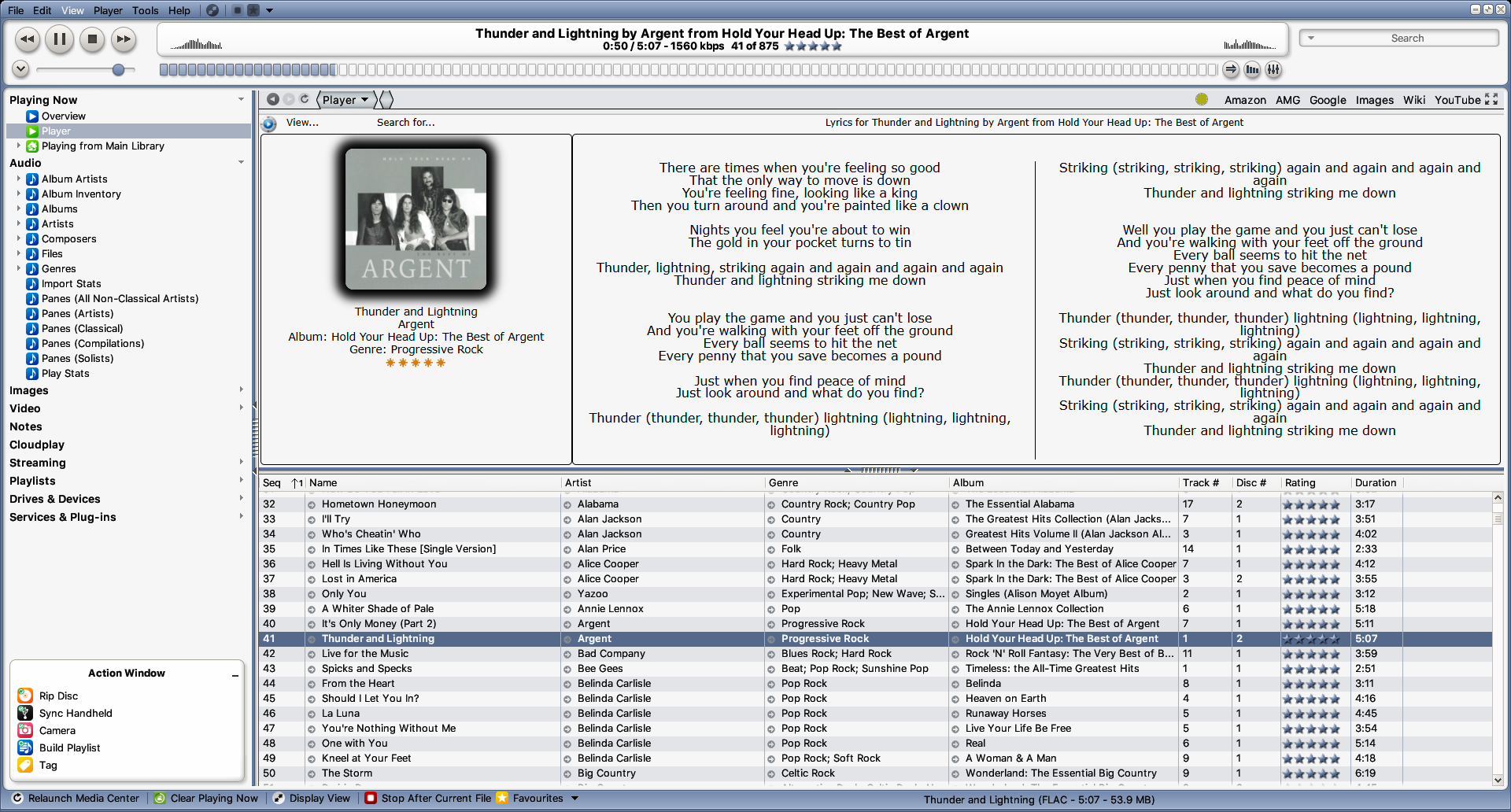Open the View menu

click(x=72, y=10)
